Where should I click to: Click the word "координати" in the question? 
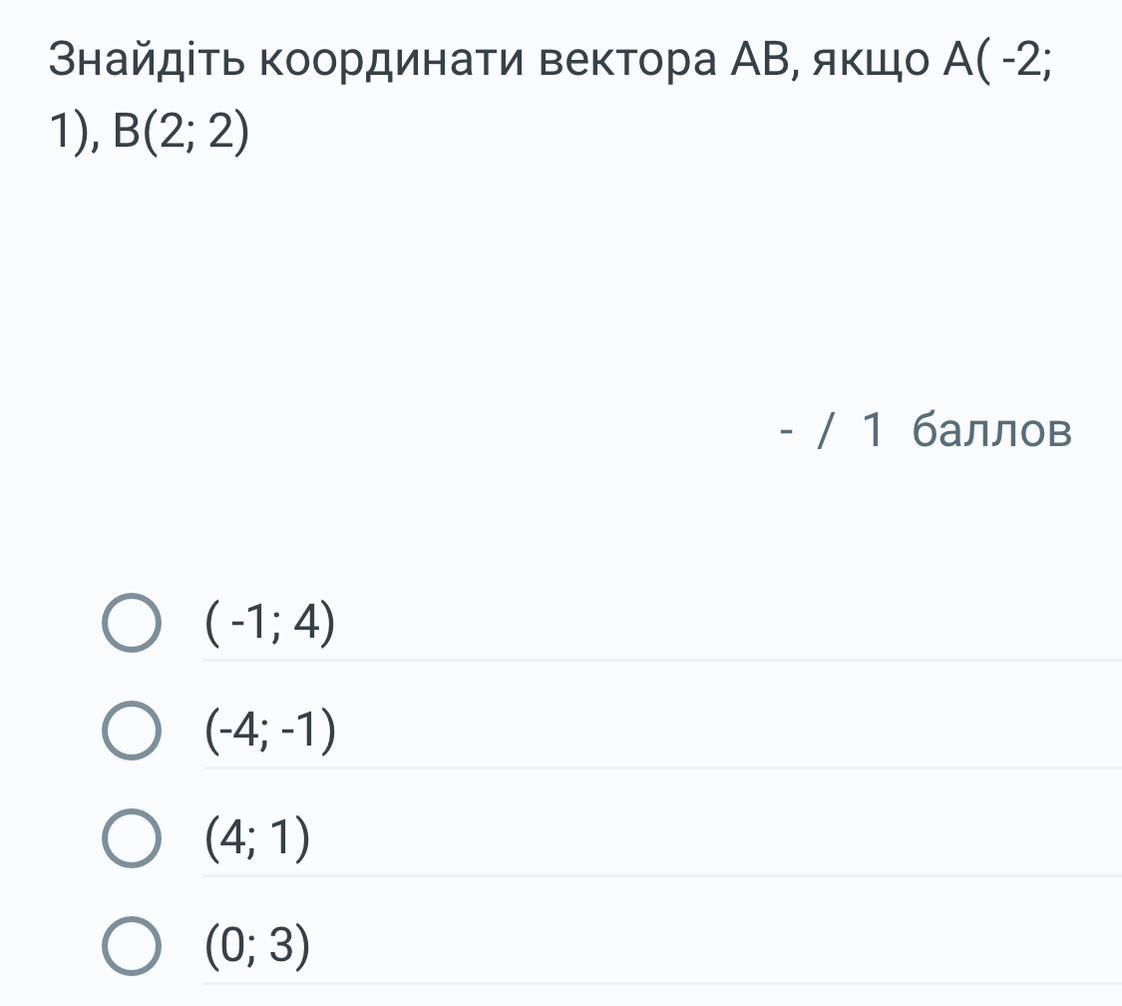point(391,62)
